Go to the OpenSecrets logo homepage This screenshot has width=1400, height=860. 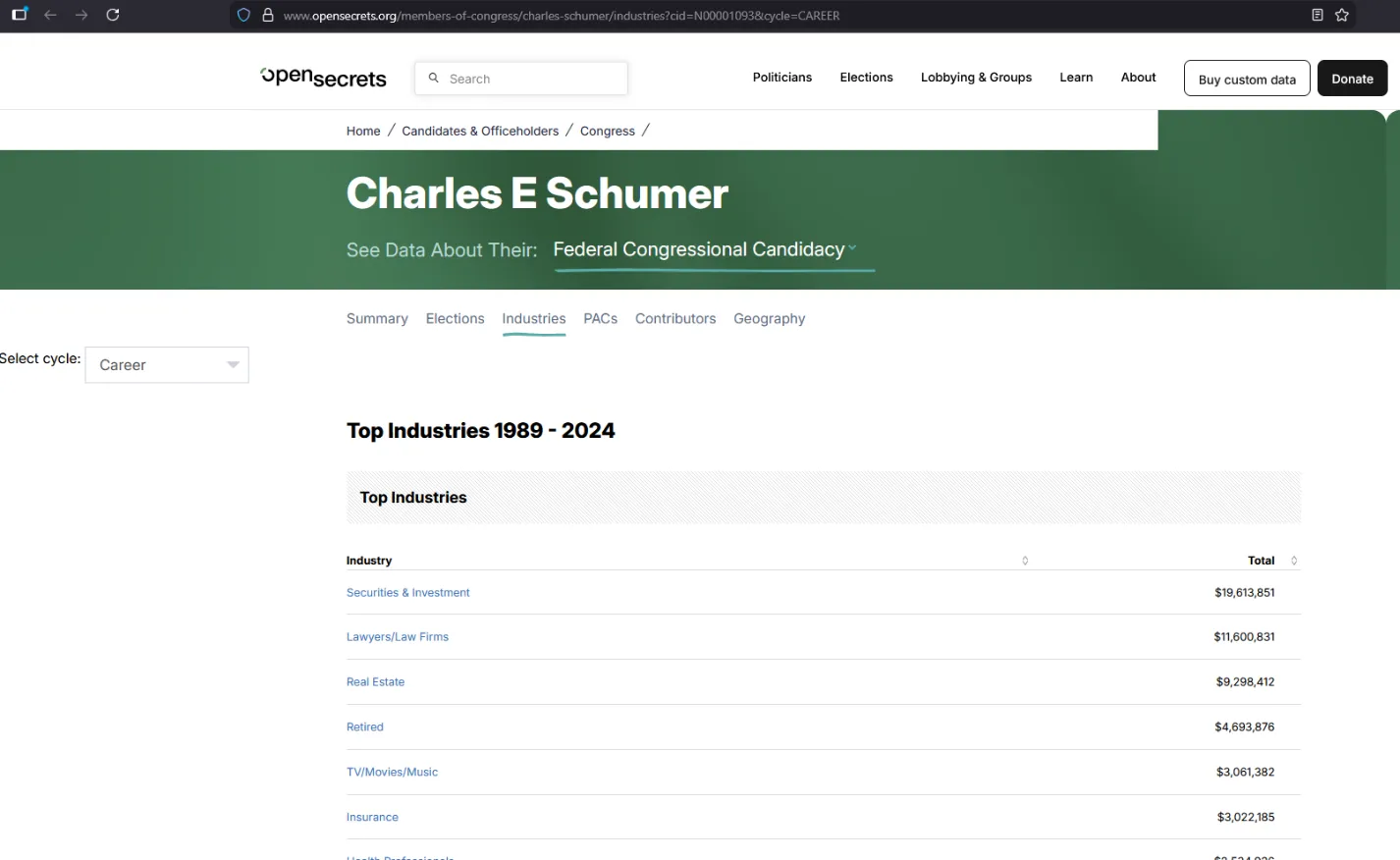coord(324,78)
